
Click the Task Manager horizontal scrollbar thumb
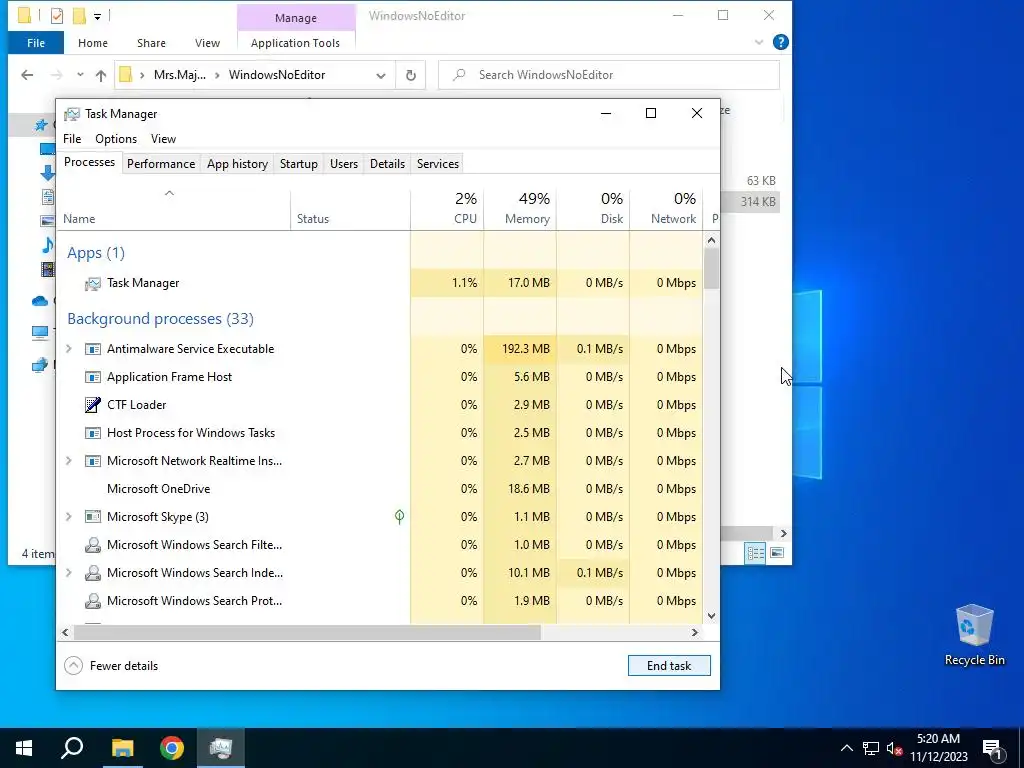(x=307, y=633)
